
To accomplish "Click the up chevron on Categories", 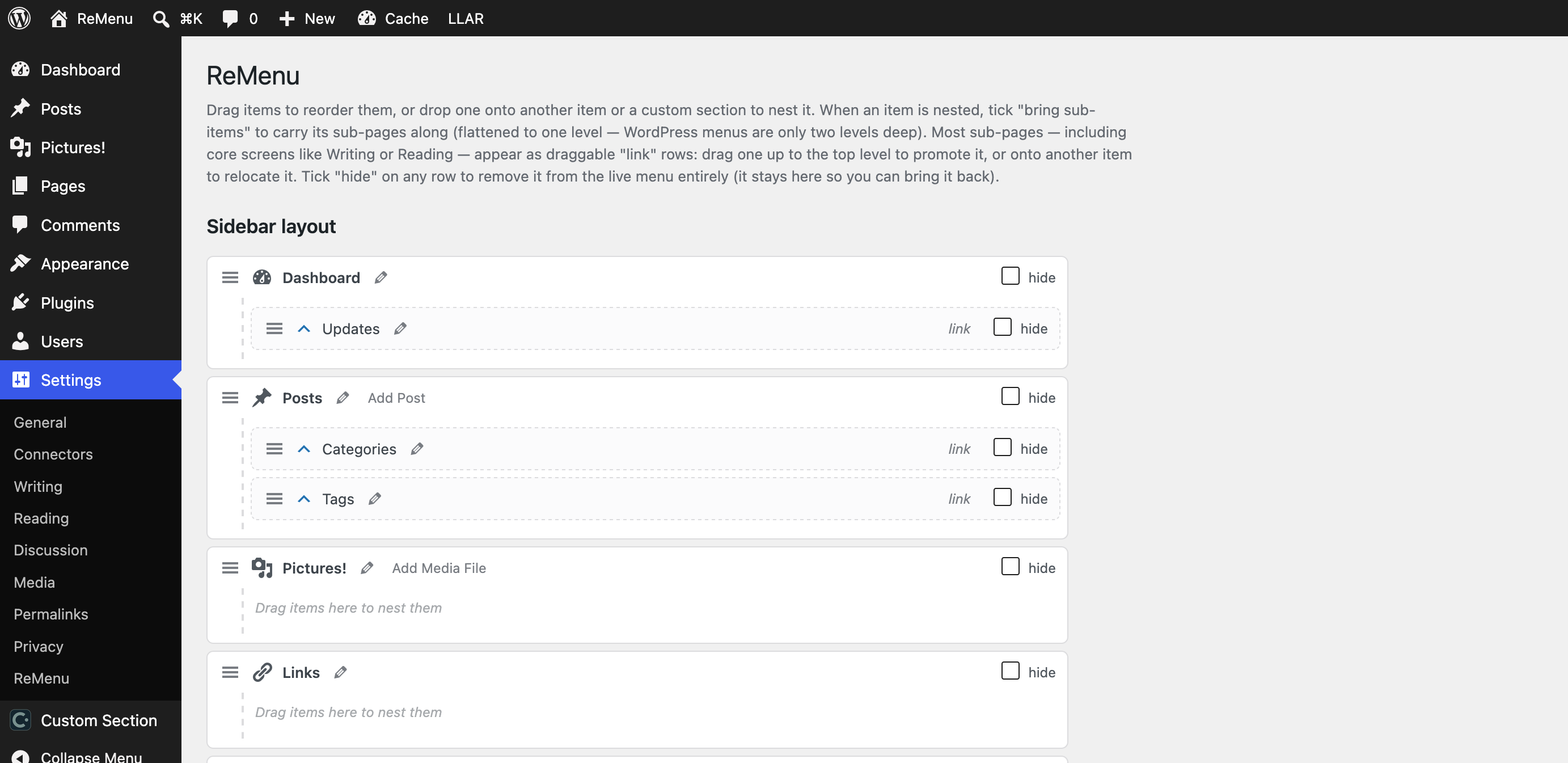I will 304,449.
